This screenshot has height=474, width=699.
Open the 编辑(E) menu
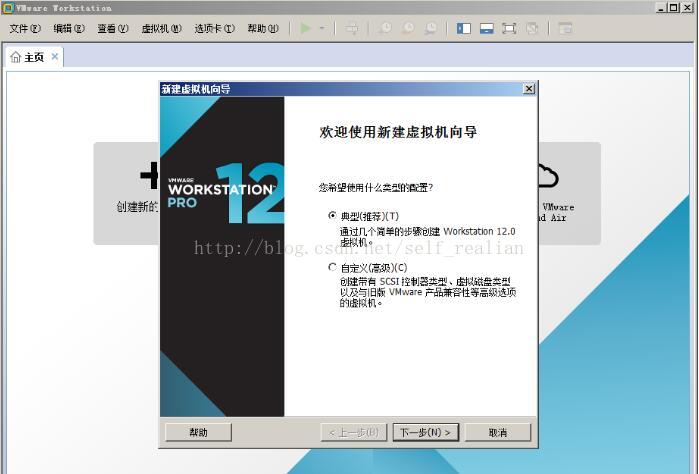tap(69, 29)
